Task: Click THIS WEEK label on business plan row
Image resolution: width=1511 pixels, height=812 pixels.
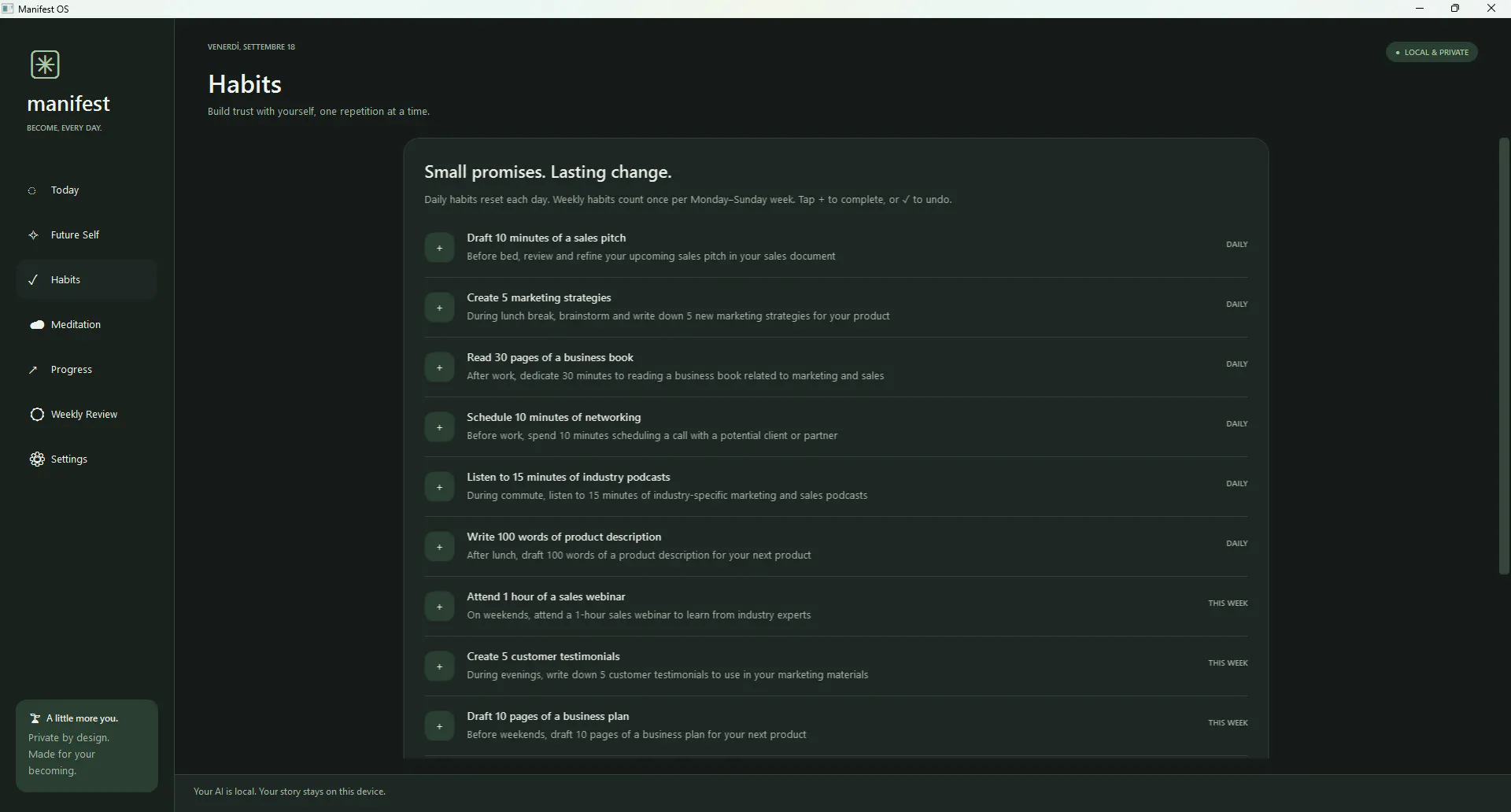Action: tap(1228, 722)
